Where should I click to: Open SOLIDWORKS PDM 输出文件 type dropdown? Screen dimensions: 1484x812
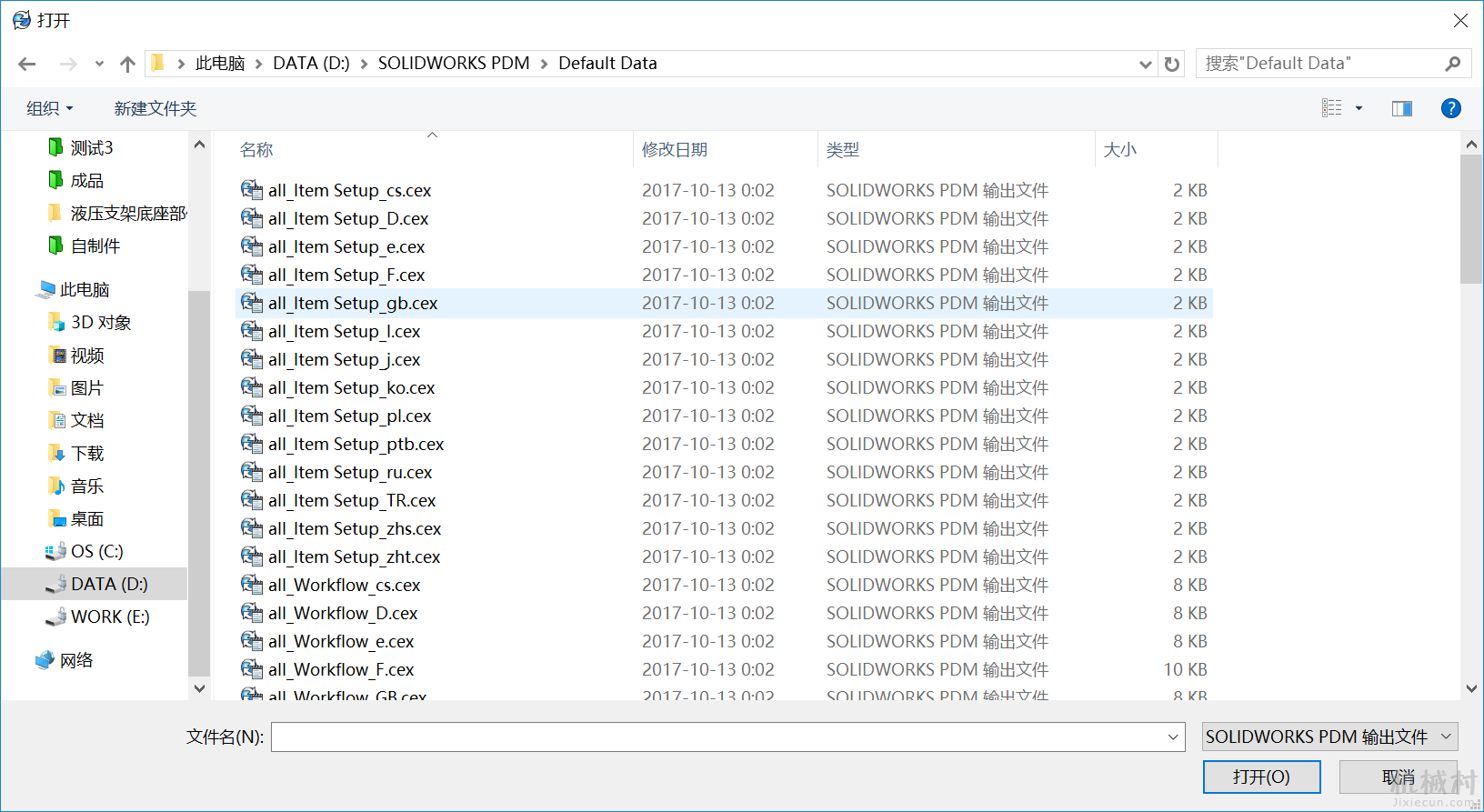click(x=1329, y=737)
